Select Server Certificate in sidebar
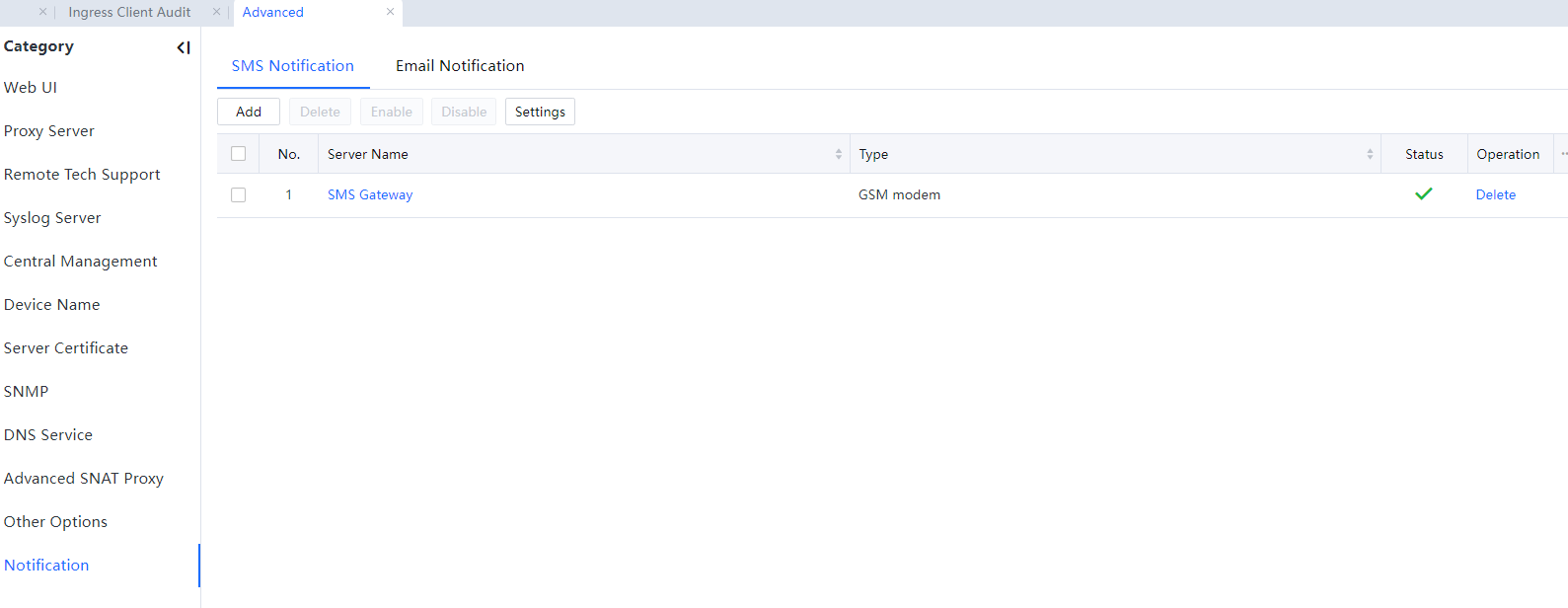Image resolution: width=1568 pixels, height=608 pixels. click(x=66, y=348)
